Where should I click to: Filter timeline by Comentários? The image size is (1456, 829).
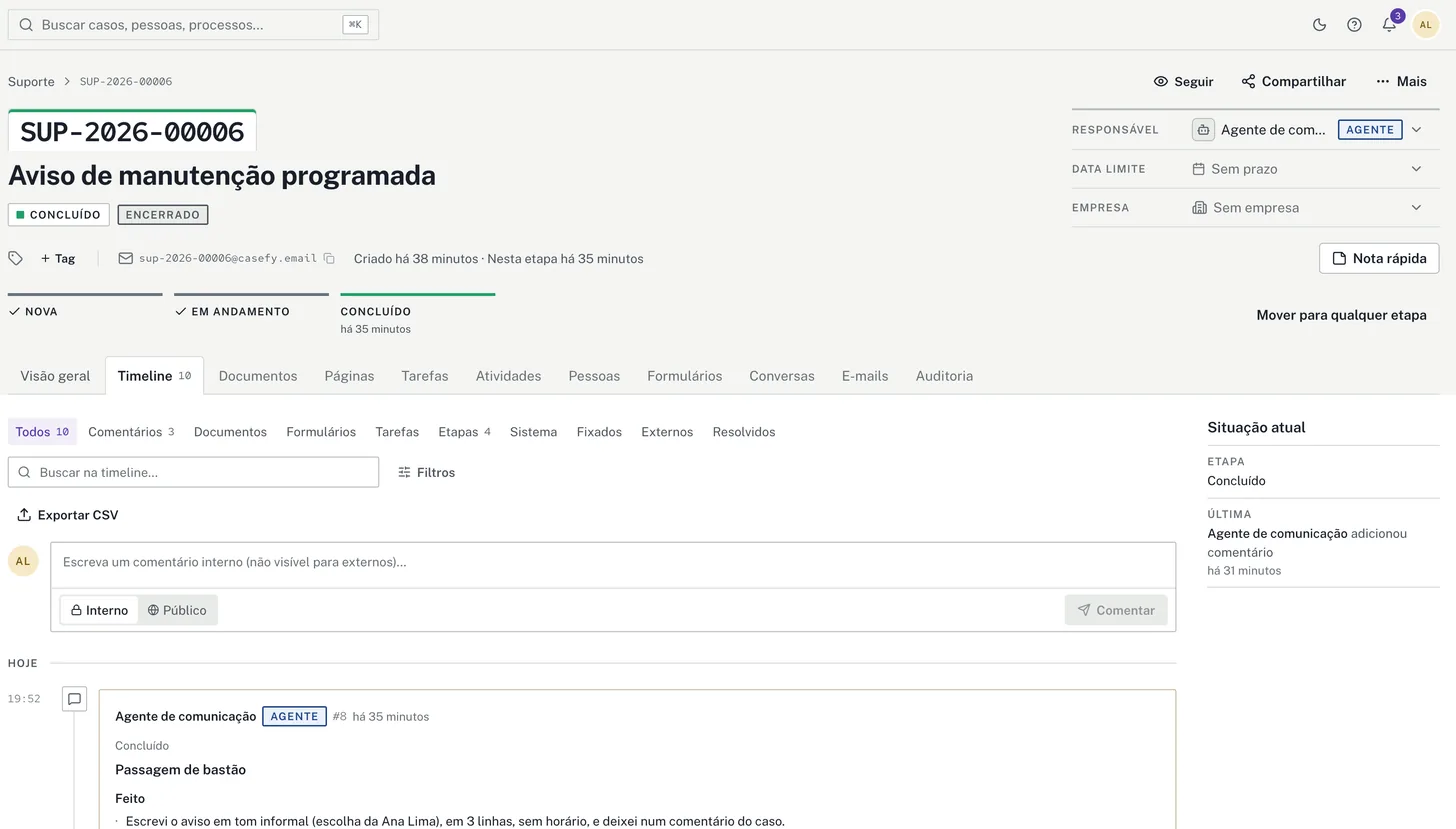[x=131, y=432]
